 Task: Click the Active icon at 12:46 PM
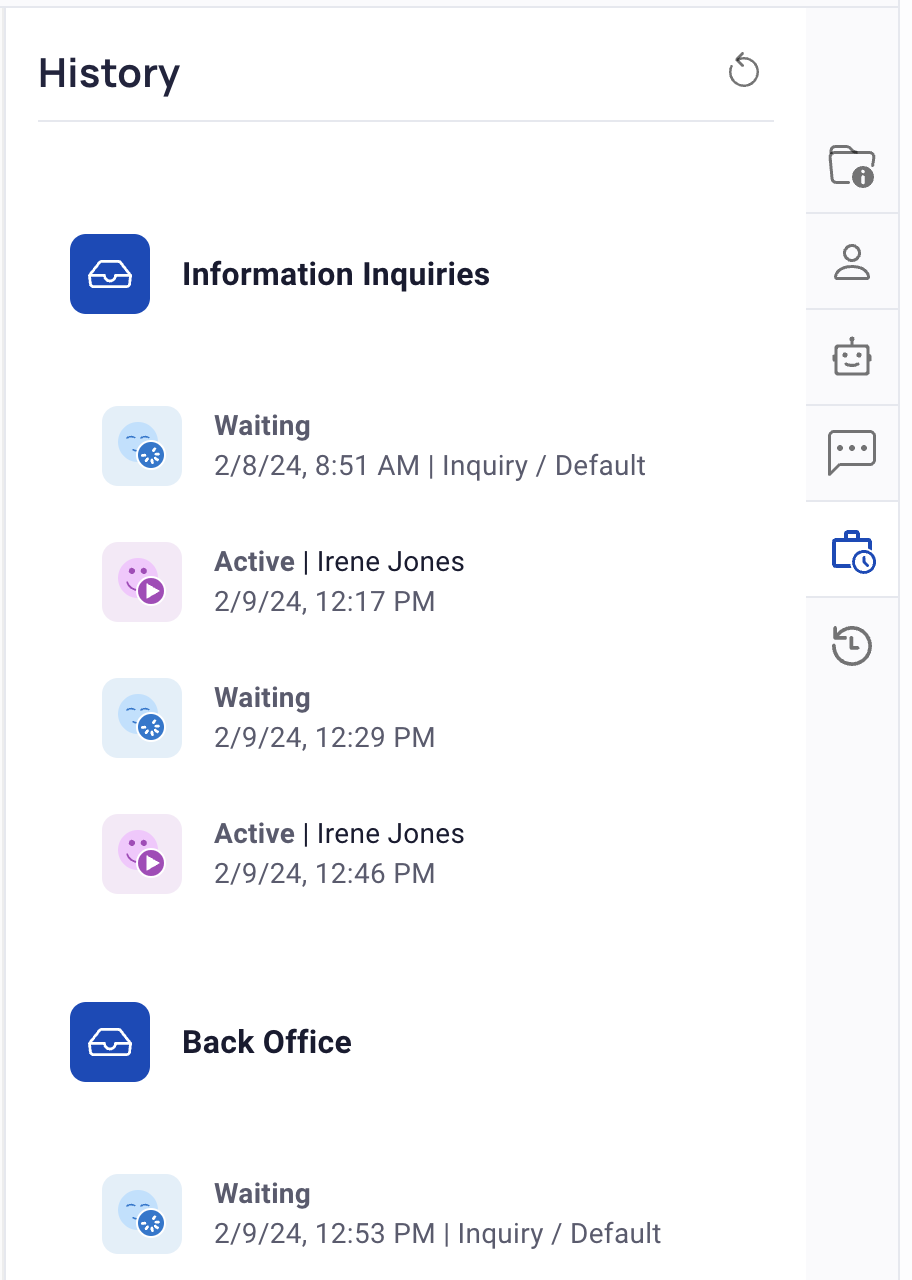pos(142,854)
